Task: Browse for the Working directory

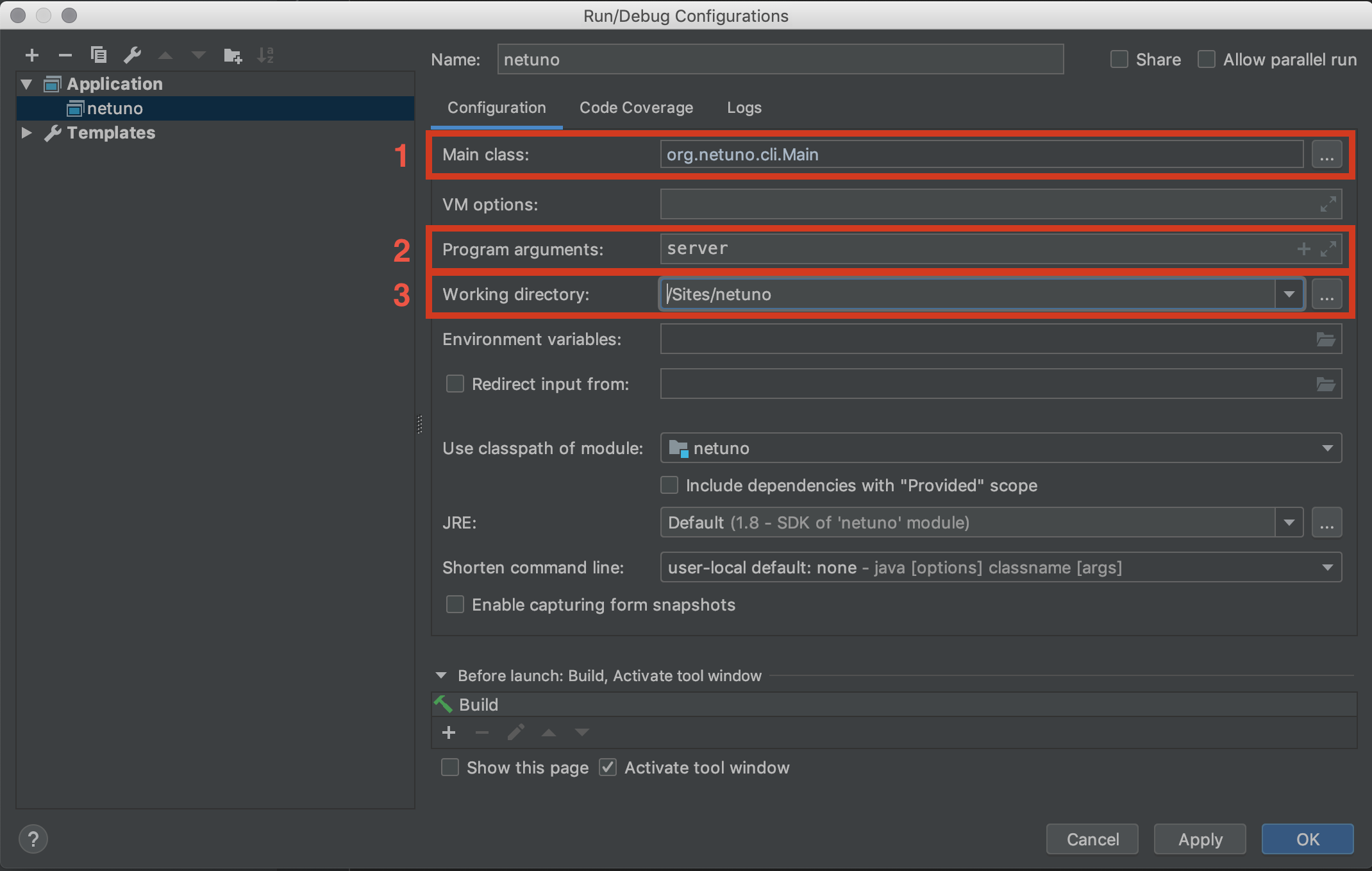Action: point(1326,294)
